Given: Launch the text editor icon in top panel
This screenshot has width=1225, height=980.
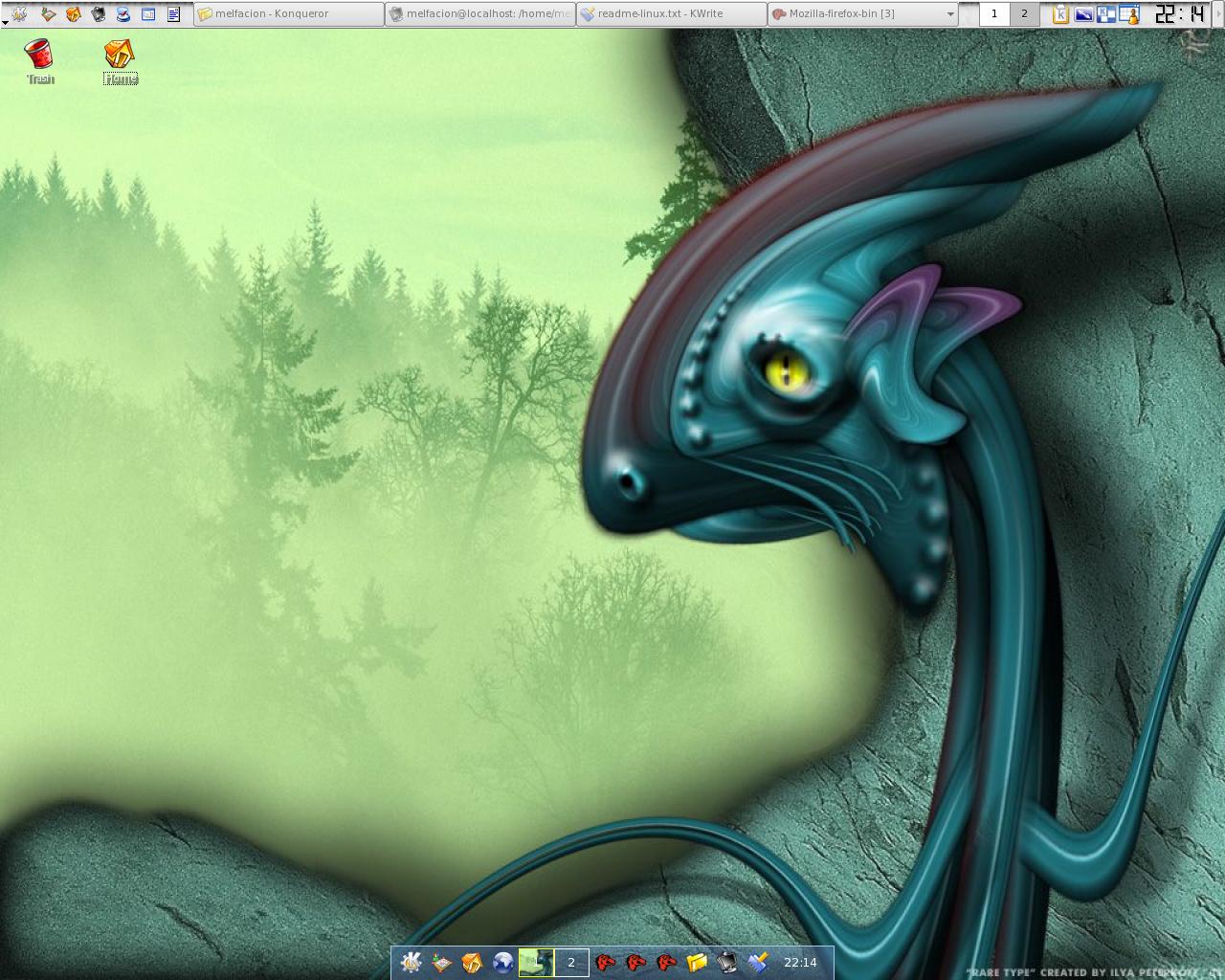Looking at the screenshot, I should 173,14.
